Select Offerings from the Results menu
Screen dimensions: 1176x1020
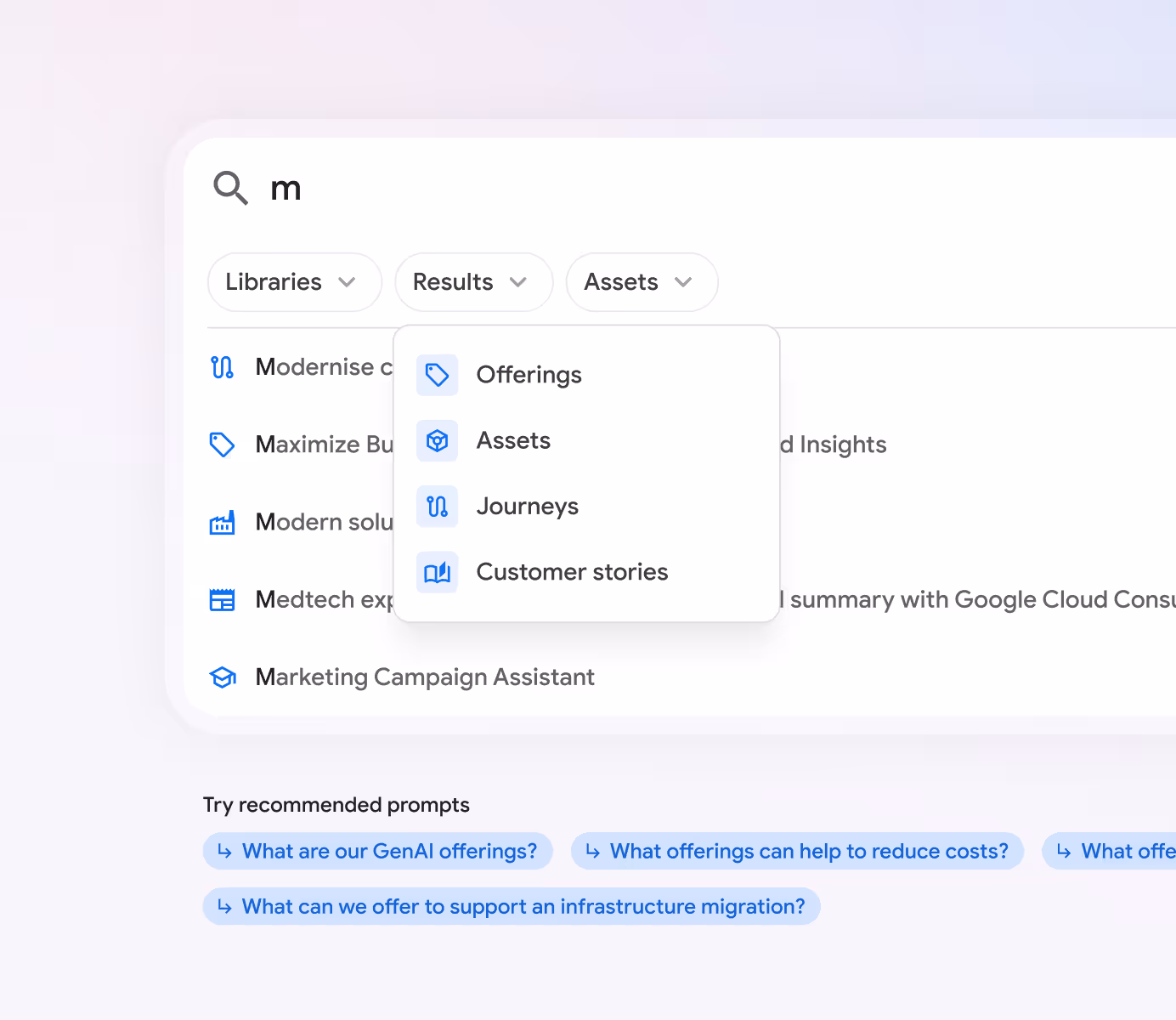(586, 375)
